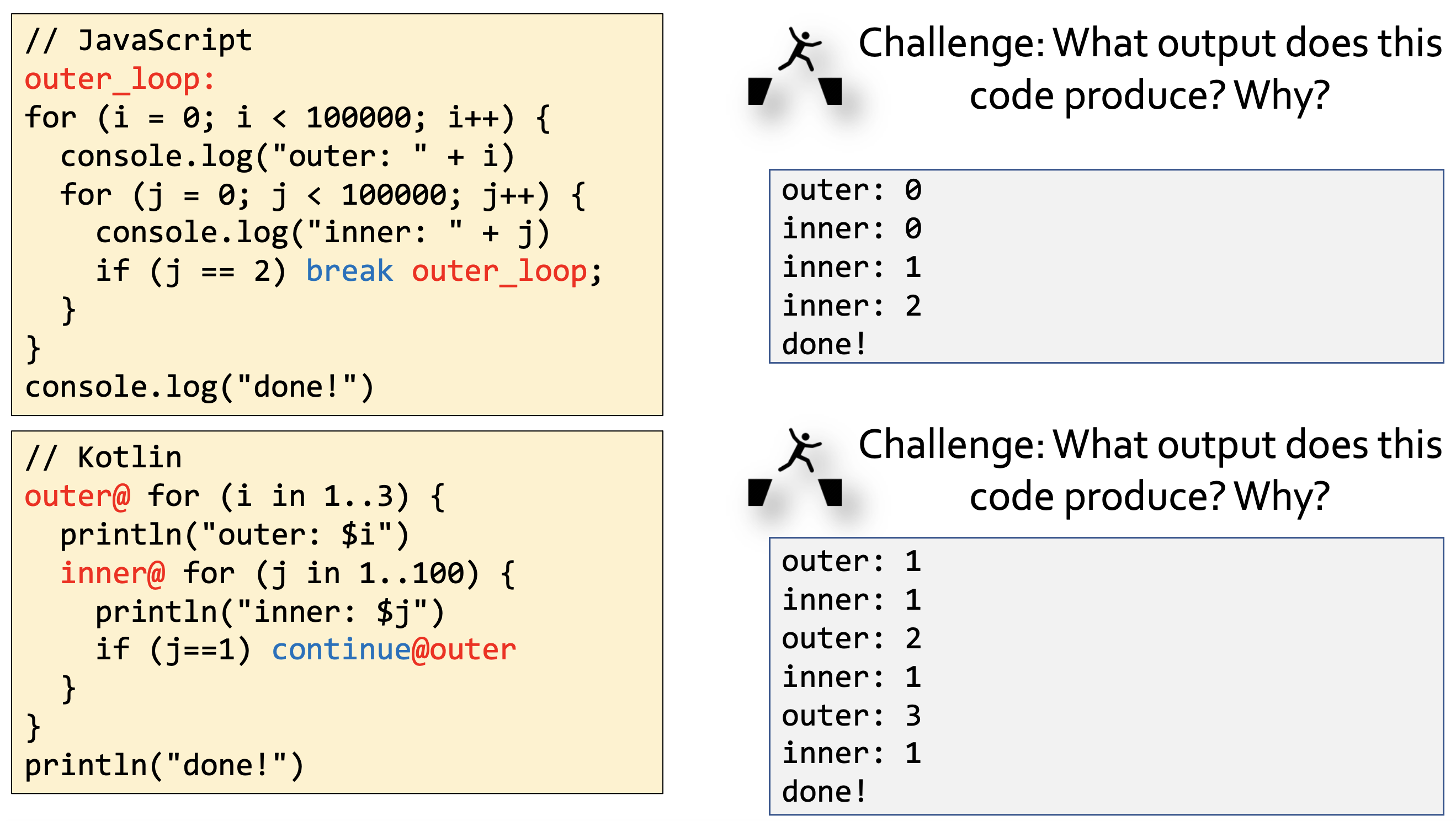Click the console.log("done!") line
Screen dimensions: 1456x821
pos(199,387)
